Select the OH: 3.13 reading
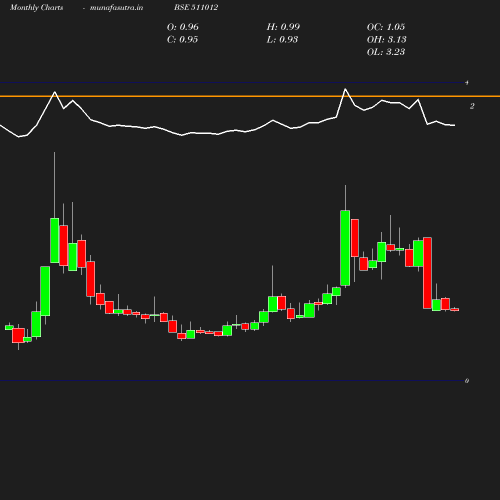The image size is (500, 500). pos(386,39)
